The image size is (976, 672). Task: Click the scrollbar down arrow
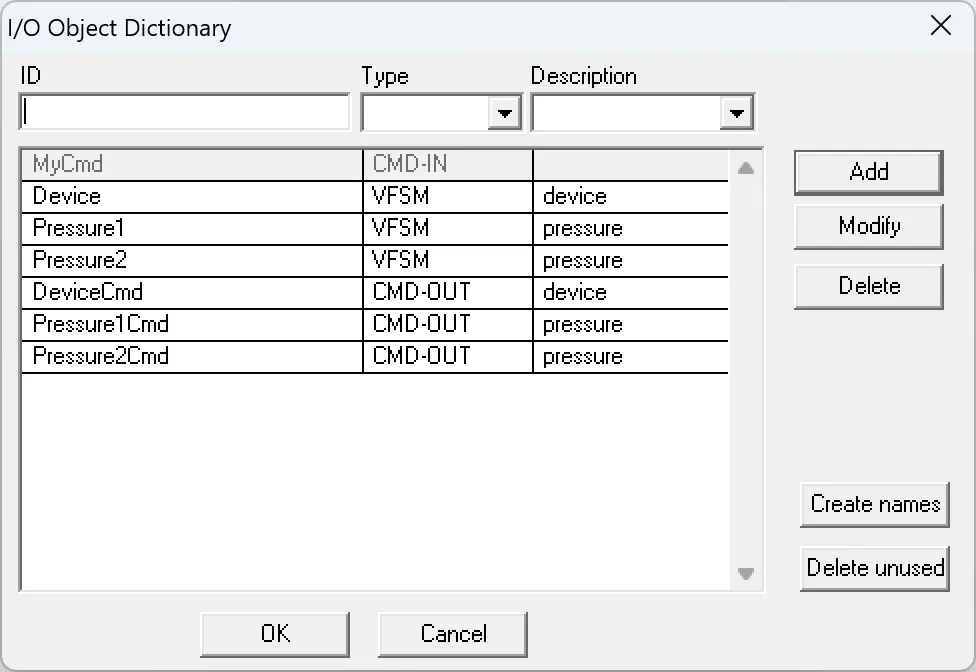(745, 574)
